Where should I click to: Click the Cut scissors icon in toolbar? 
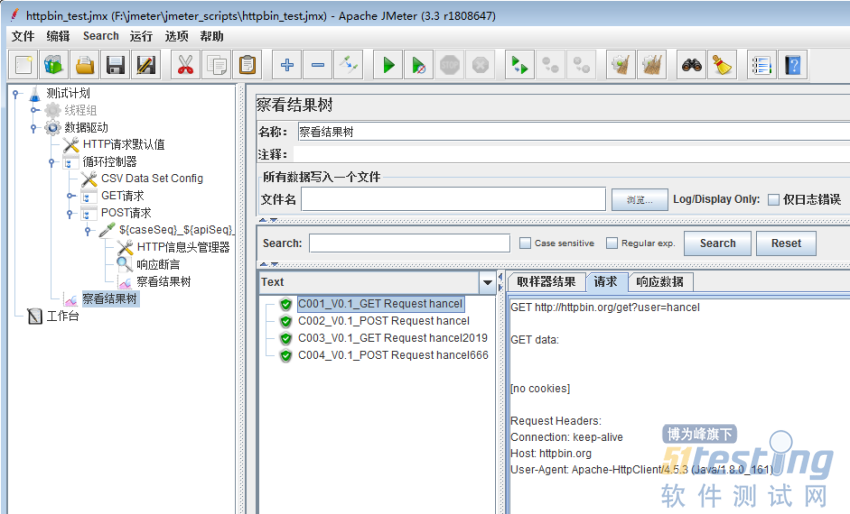[184, 66]
